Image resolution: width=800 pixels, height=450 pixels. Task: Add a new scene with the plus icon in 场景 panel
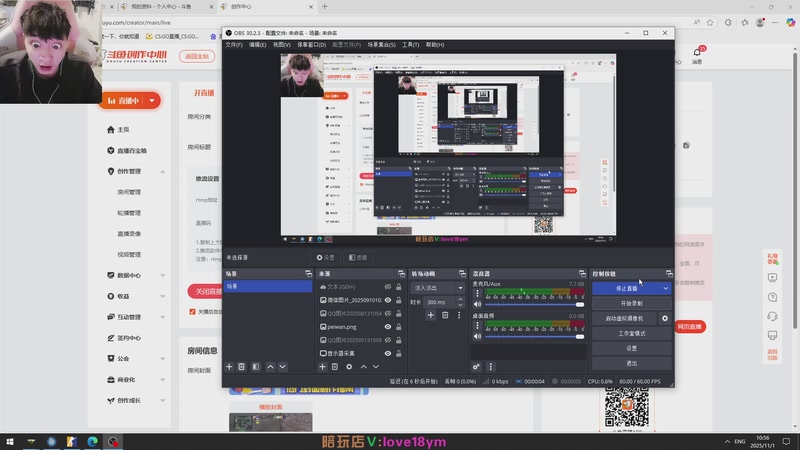[229, 367]
